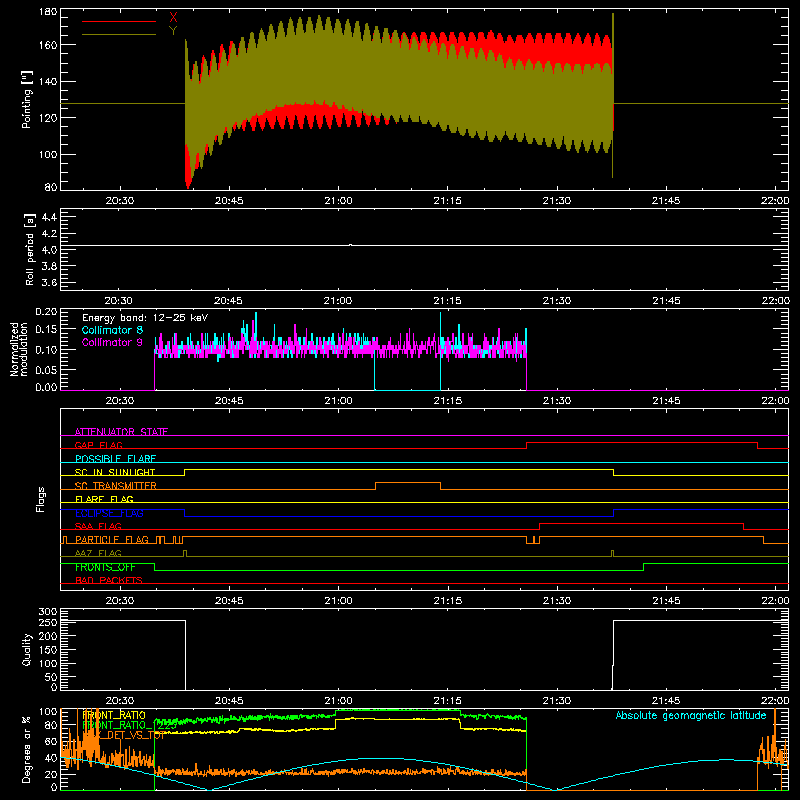Select the green FRONT_RATIO_1225 legend label
This screenshot has width=800, height=800.
coord(130,725)
